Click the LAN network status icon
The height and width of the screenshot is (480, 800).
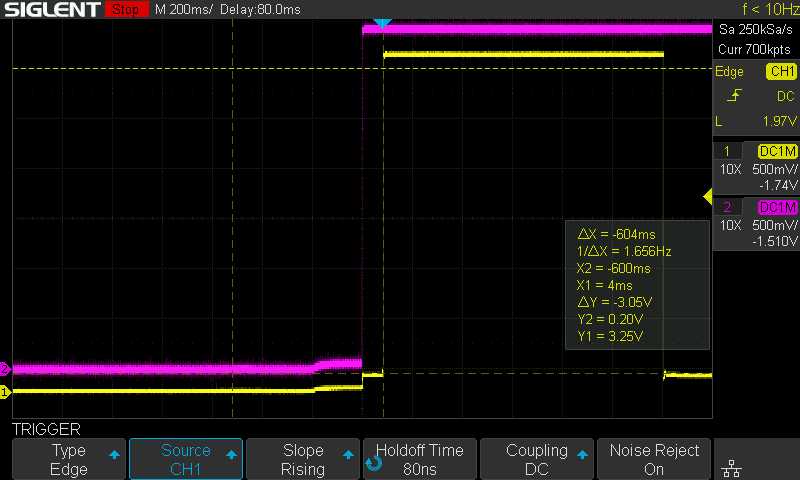pos(731,468)
